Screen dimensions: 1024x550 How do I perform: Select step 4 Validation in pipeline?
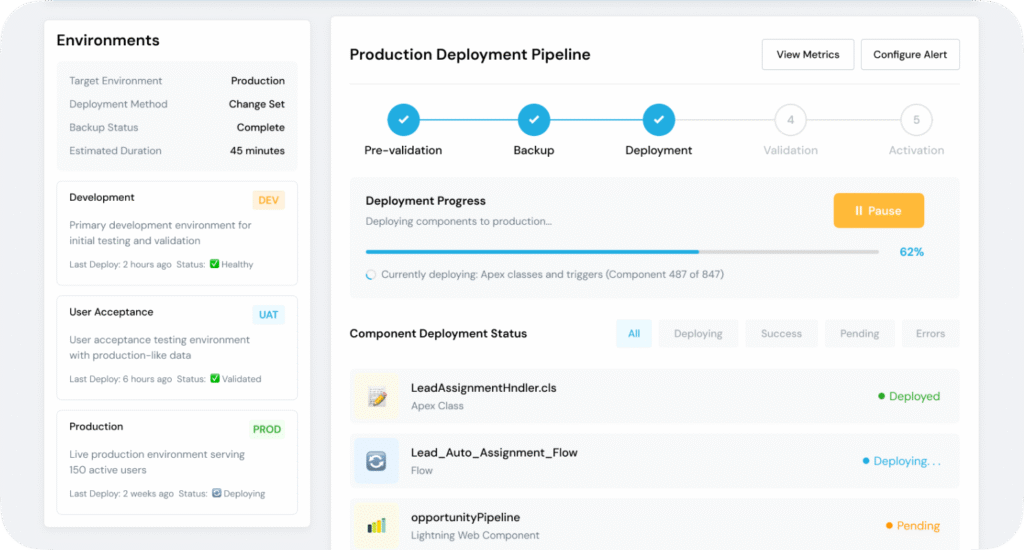[790, 120]
